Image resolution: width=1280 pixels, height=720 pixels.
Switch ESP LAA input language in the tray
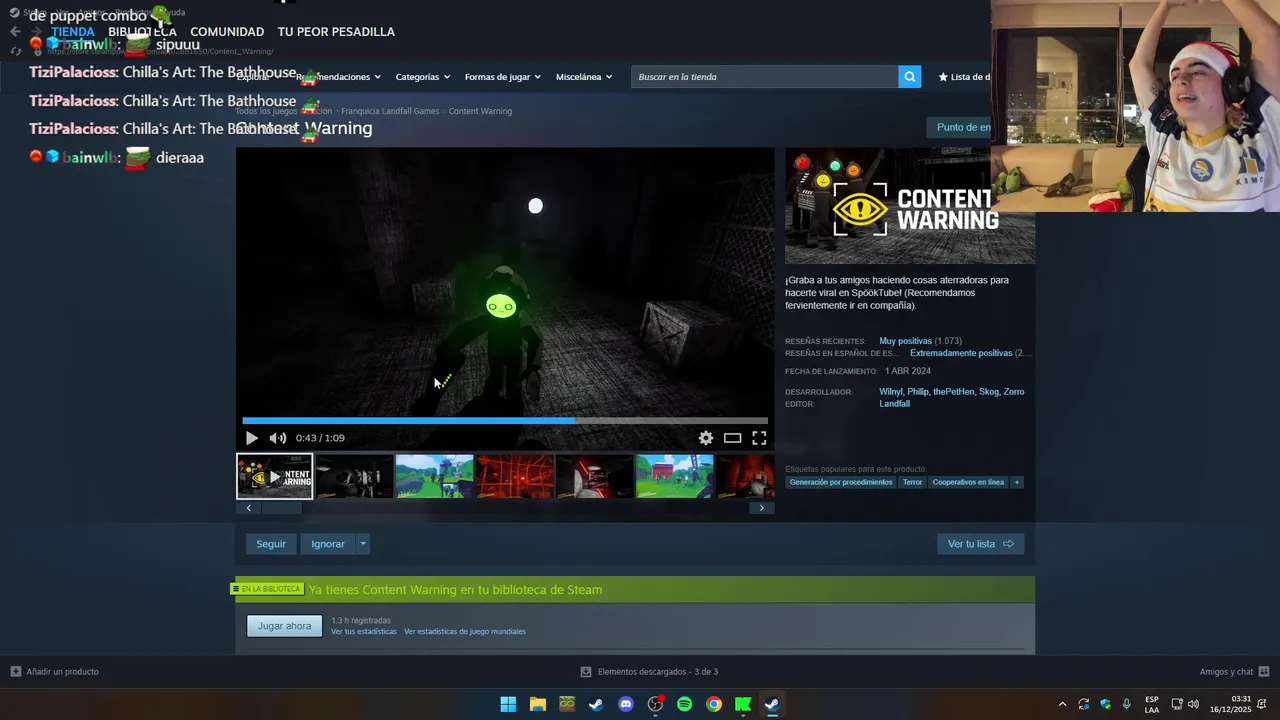[1152, 704]
